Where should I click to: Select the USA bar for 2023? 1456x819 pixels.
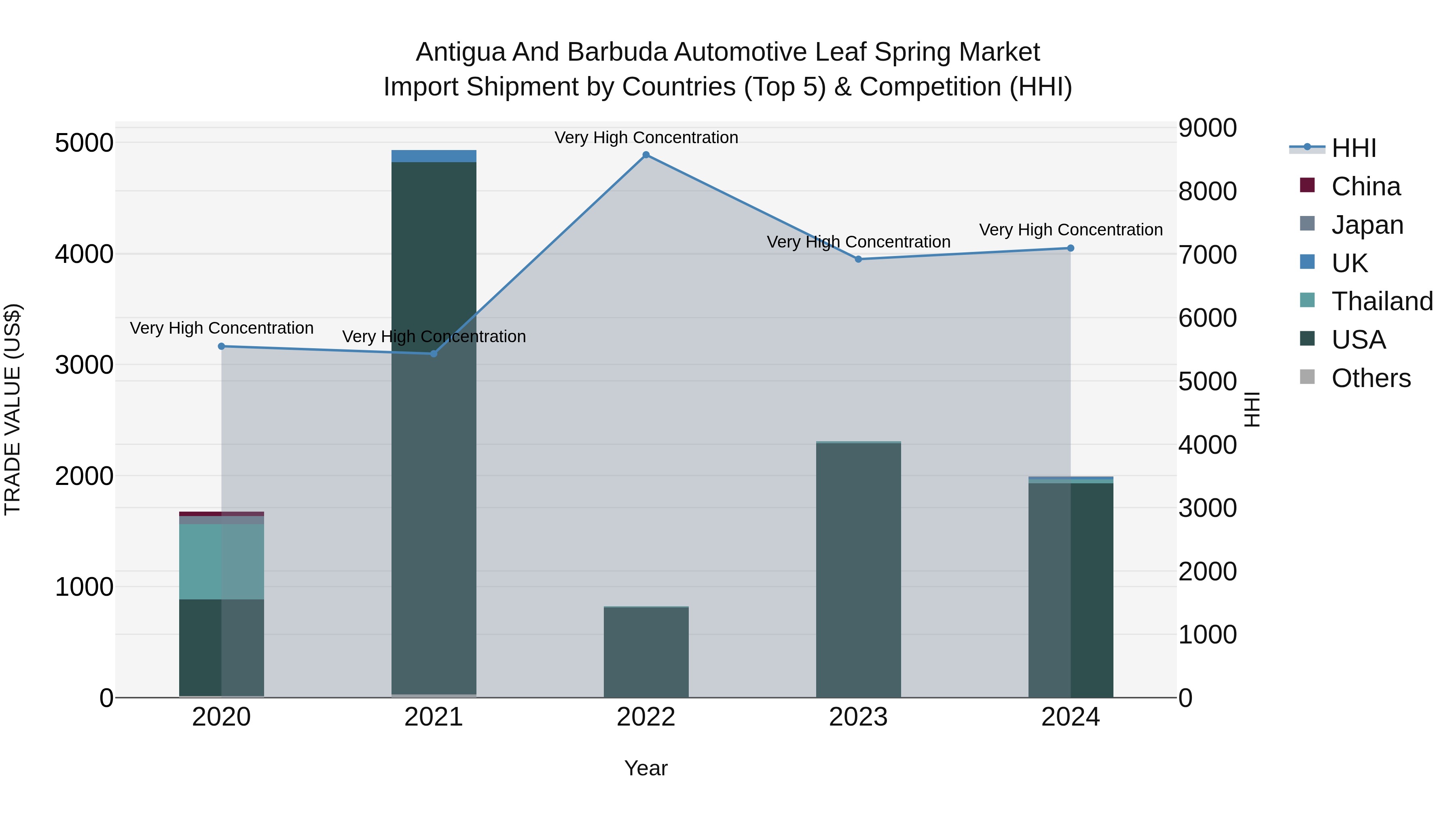pyautogui.click(x=859, y=570)
